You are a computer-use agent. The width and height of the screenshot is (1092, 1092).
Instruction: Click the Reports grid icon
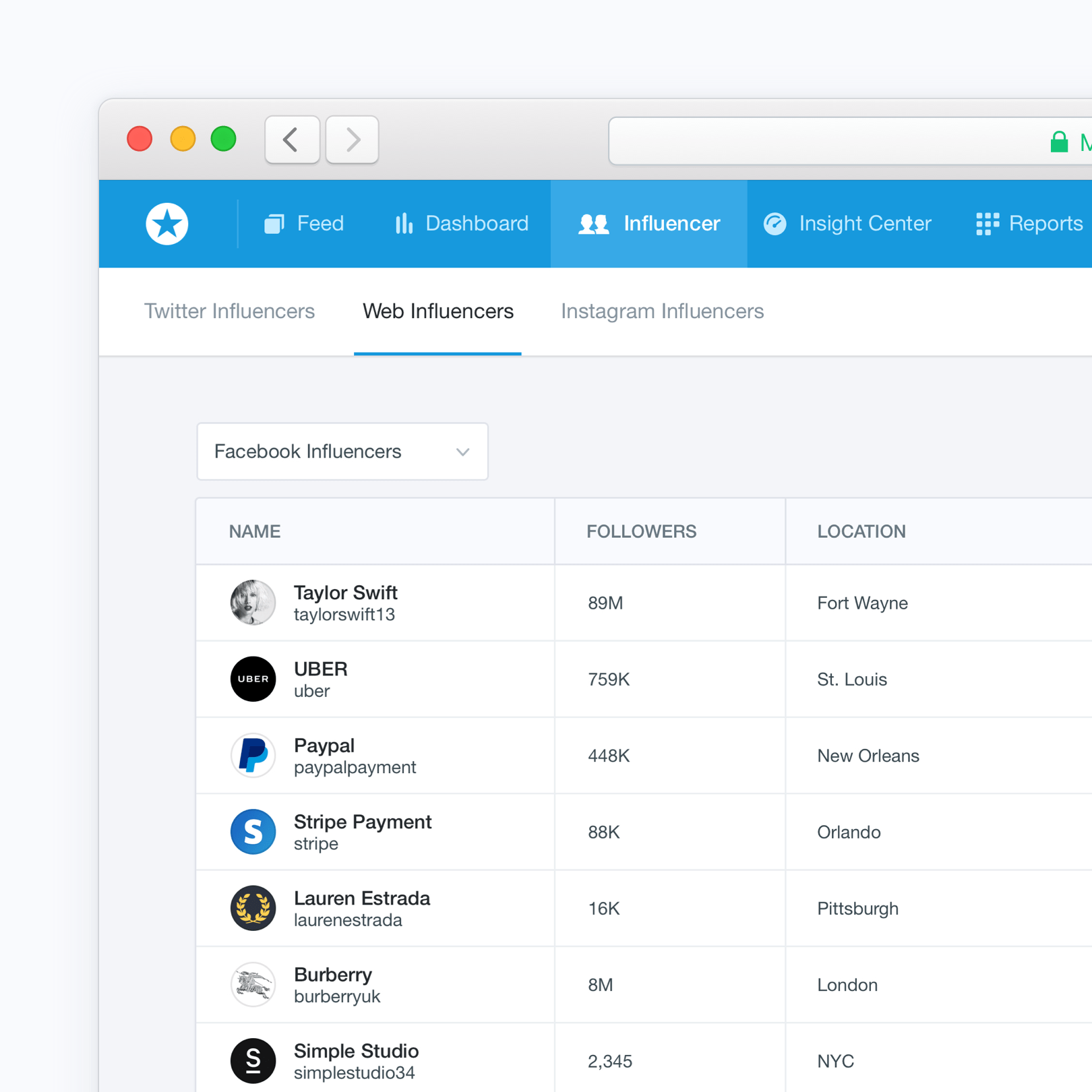(988, 224)
